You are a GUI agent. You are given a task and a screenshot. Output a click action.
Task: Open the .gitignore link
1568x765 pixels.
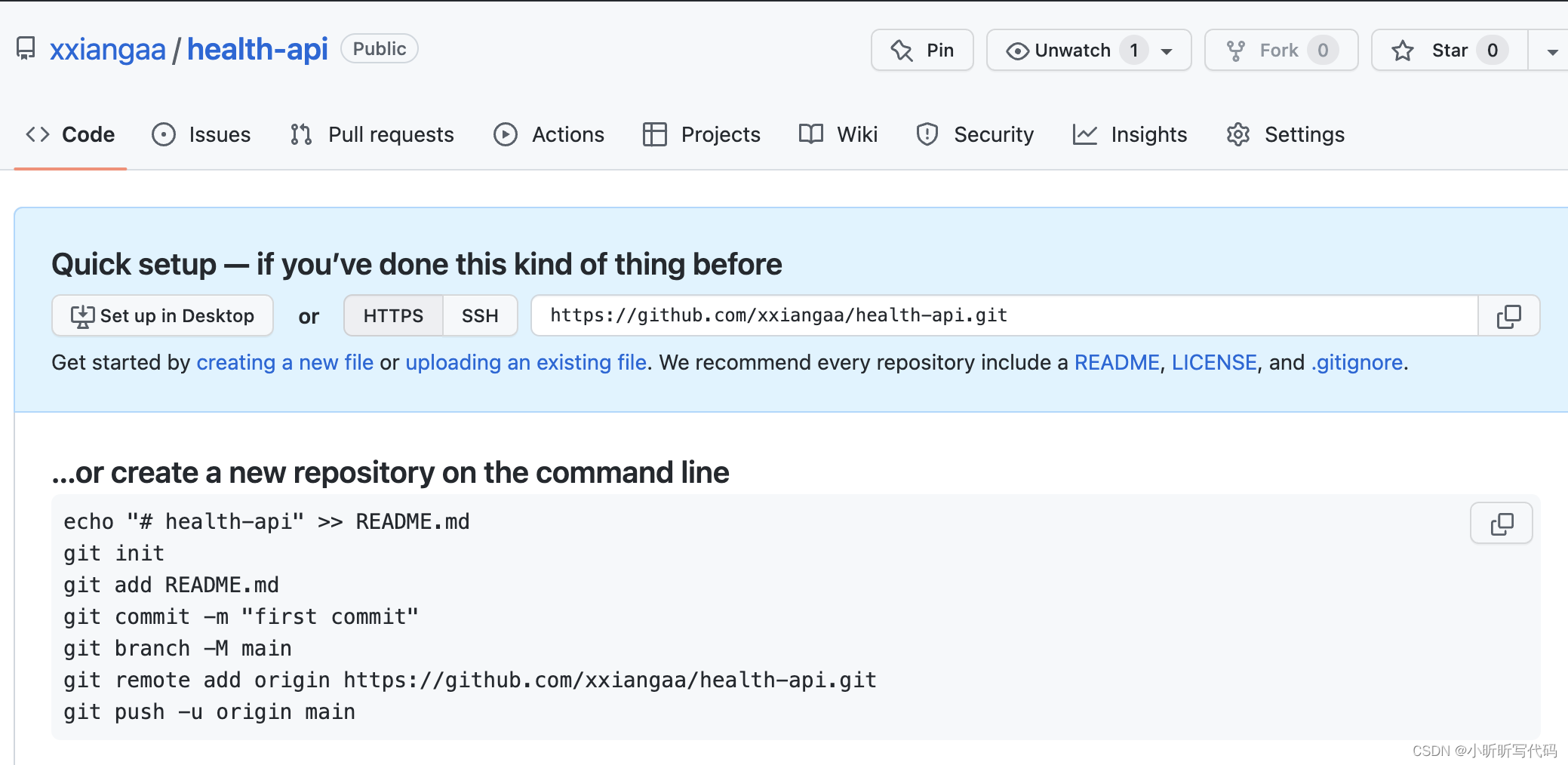(x=1357, y=362)
